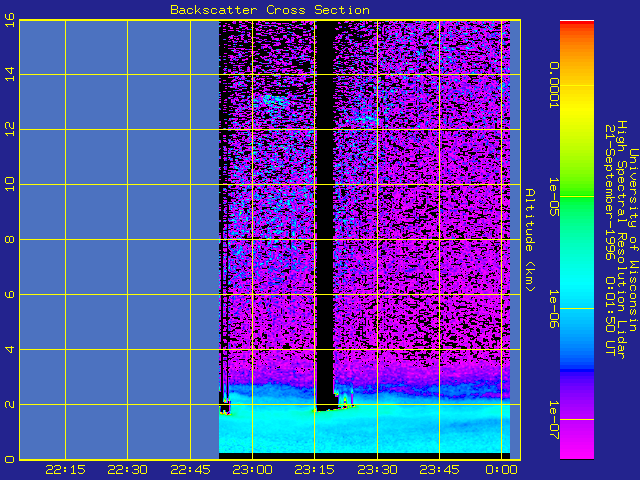
Task: Click the 22:15 time axis label
Action: click(65, 470)
